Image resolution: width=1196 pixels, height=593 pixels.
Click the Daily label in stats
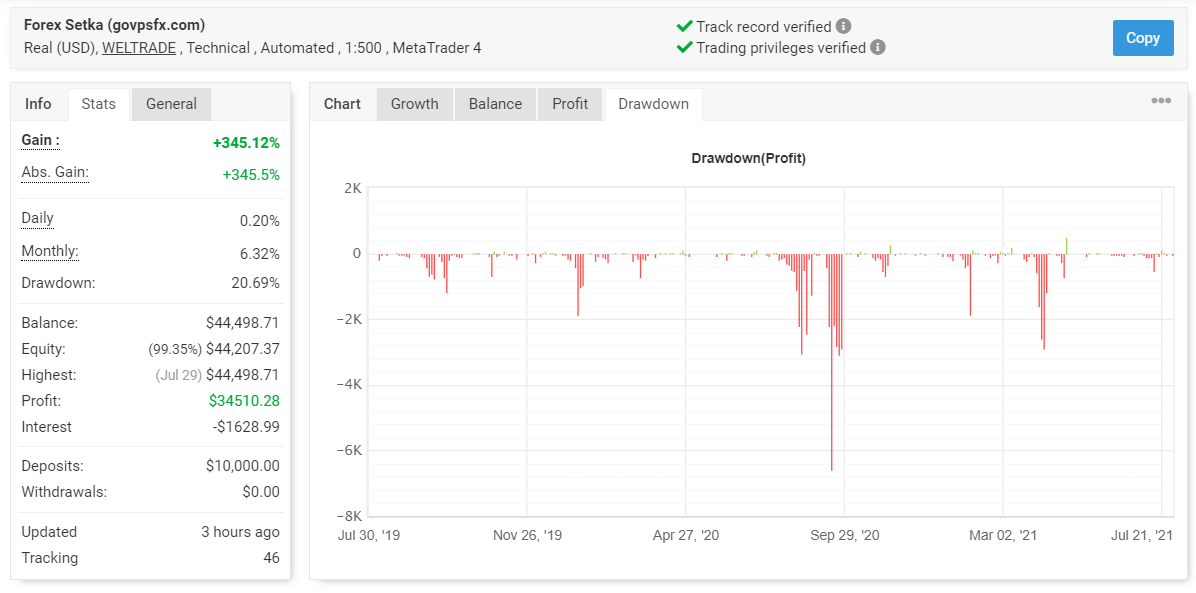(37, 219)
